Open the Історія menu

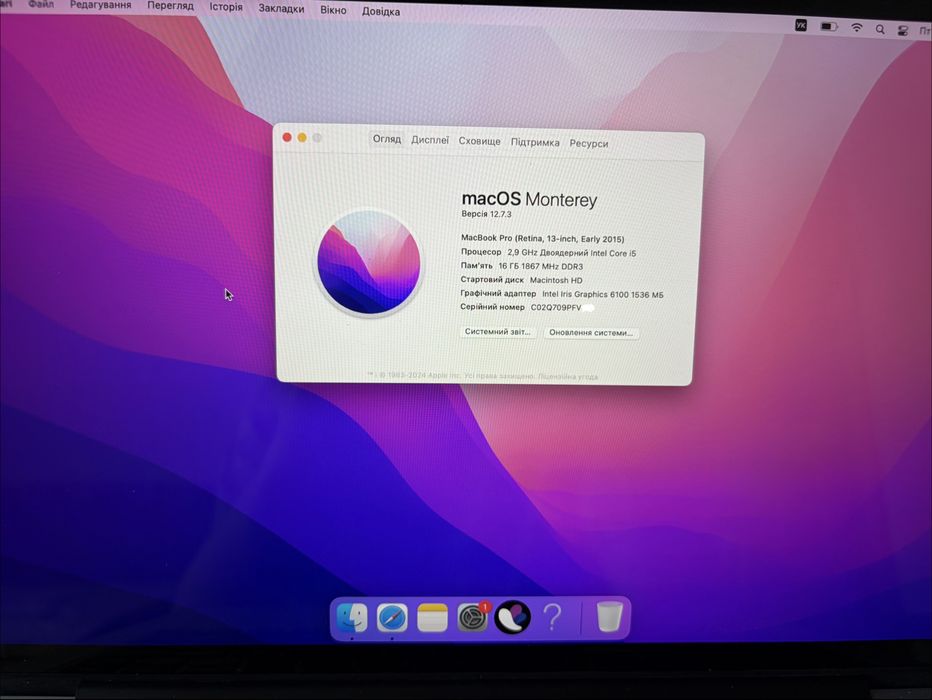pos(226,7)
